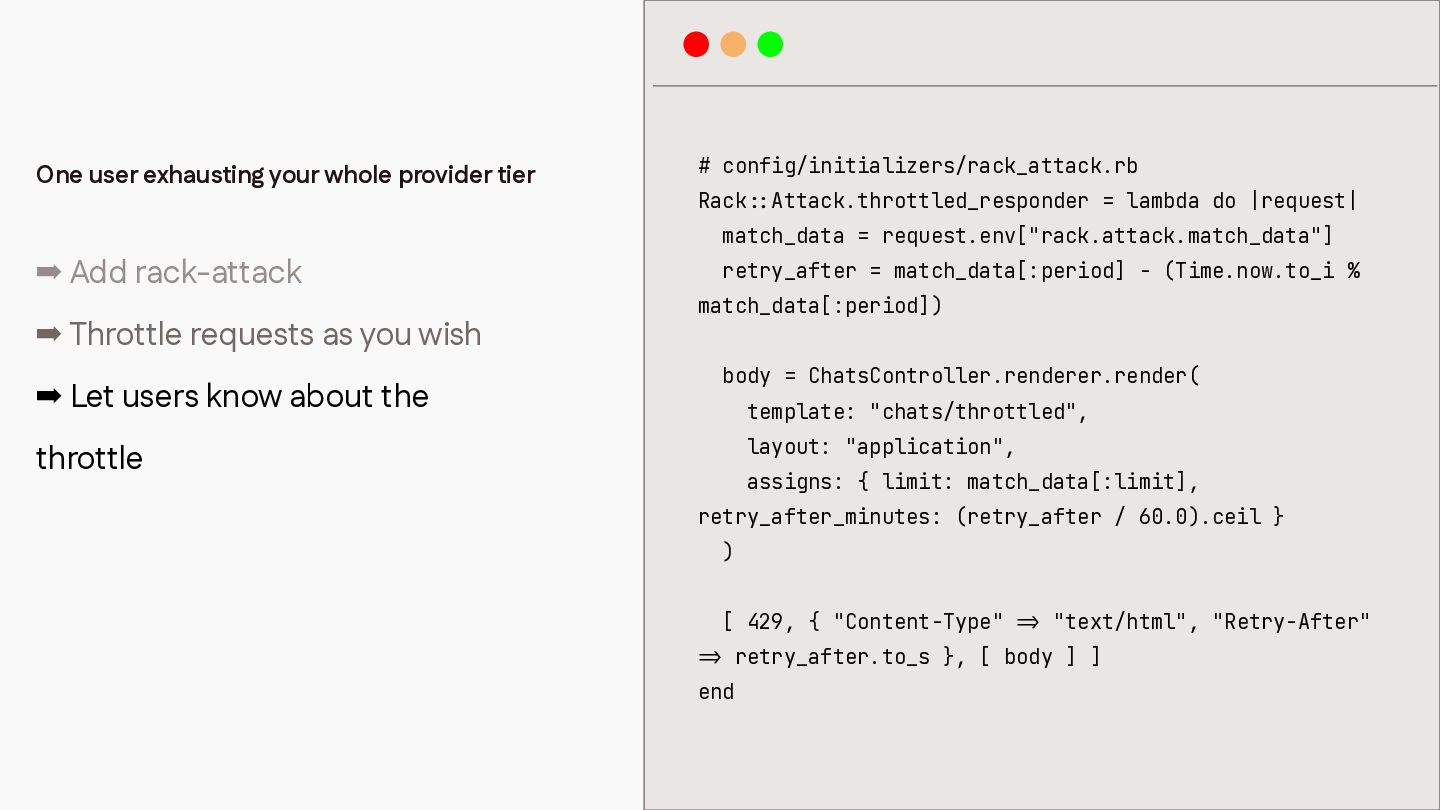Image resolution: width=1440 pixels, height=810 pixels.
Task: Click the 'retry_after = match_data[:period]' line
Action: pos(1041,271)
